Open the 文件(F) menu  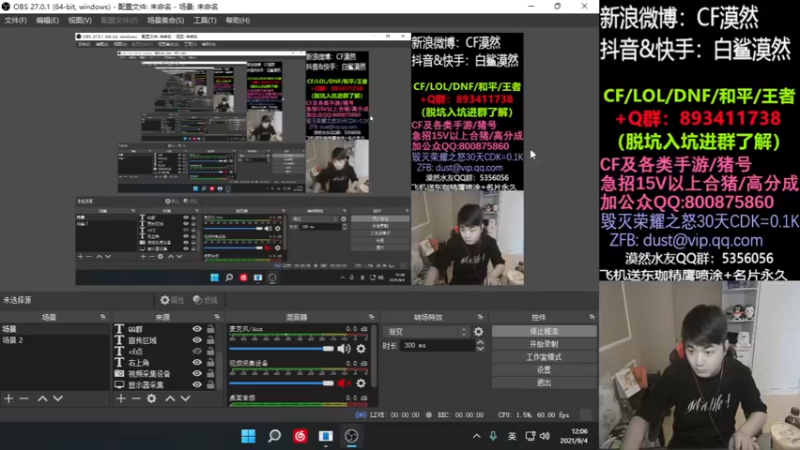pos(15,20)
